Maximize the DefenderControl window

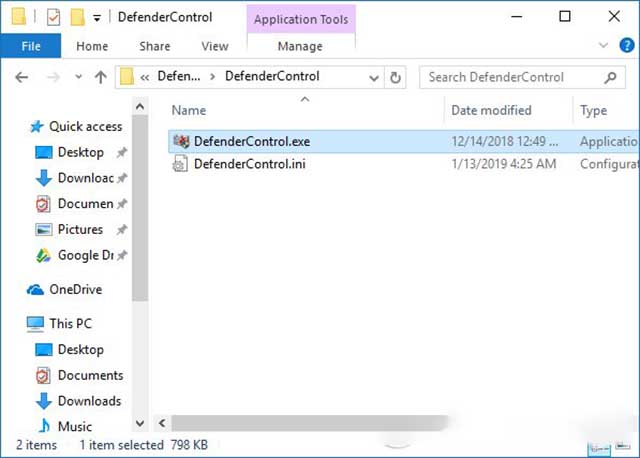click(x=565, y=17)
